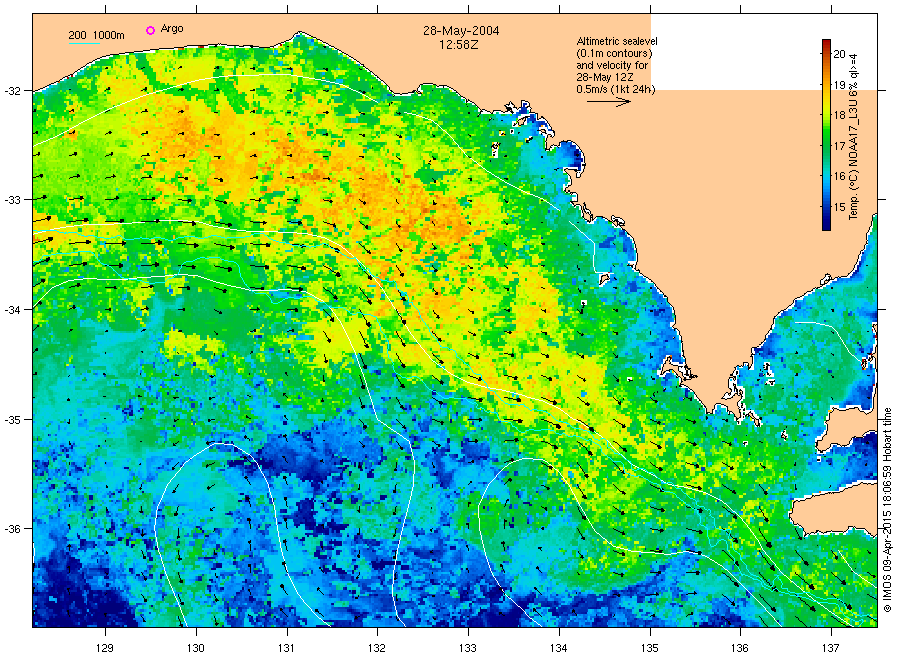The image size is (900, 660).
Task: Click latitude label -32
Action: click(11, 91)
